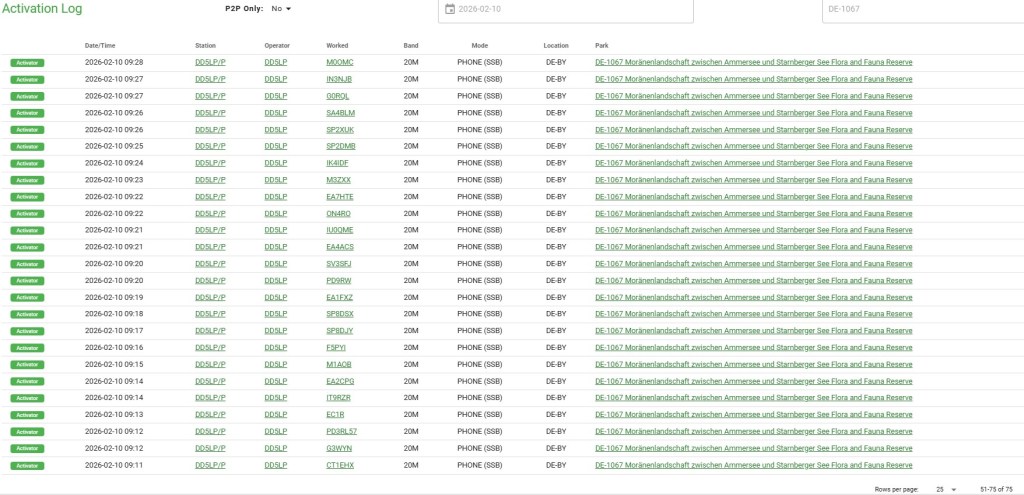
Task: Click the Worked column header
Action: 337,45
